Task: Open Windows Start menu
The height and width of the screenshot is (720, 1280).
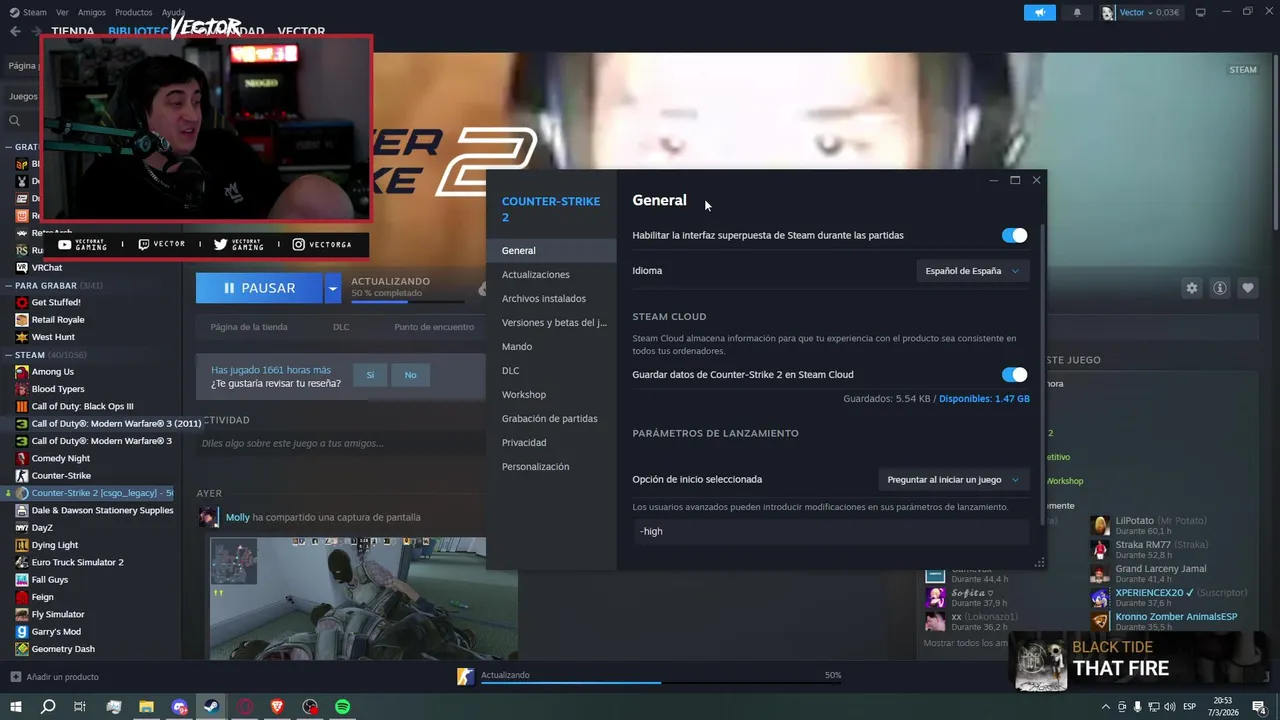Action: (x=15, y=707)
